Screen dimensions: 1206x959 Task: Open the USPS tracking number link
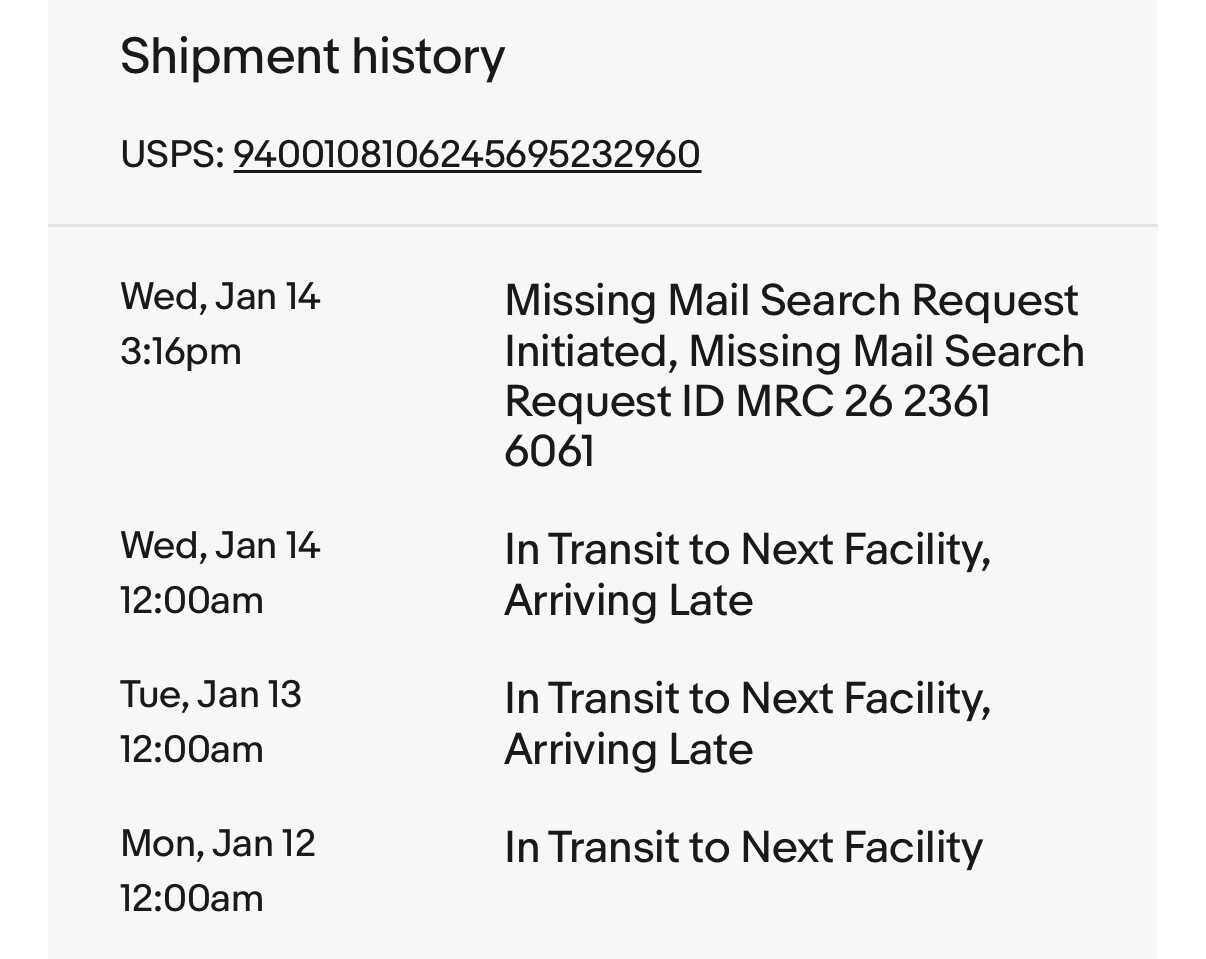(467, 155)
